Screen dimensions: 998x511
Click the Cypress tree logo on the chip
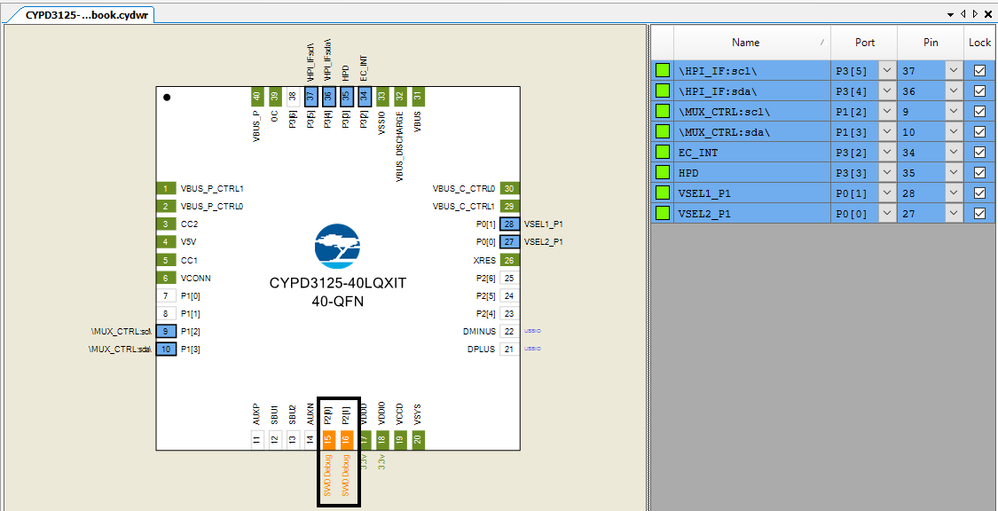pos(337,246)
